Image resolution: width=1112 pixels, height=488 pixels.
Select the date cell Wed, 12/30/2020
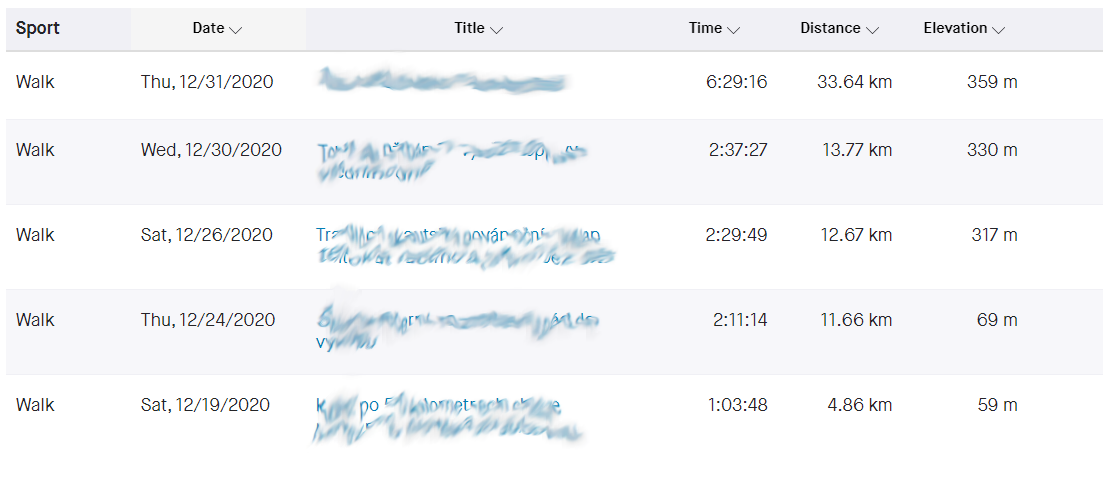point(211,150)
